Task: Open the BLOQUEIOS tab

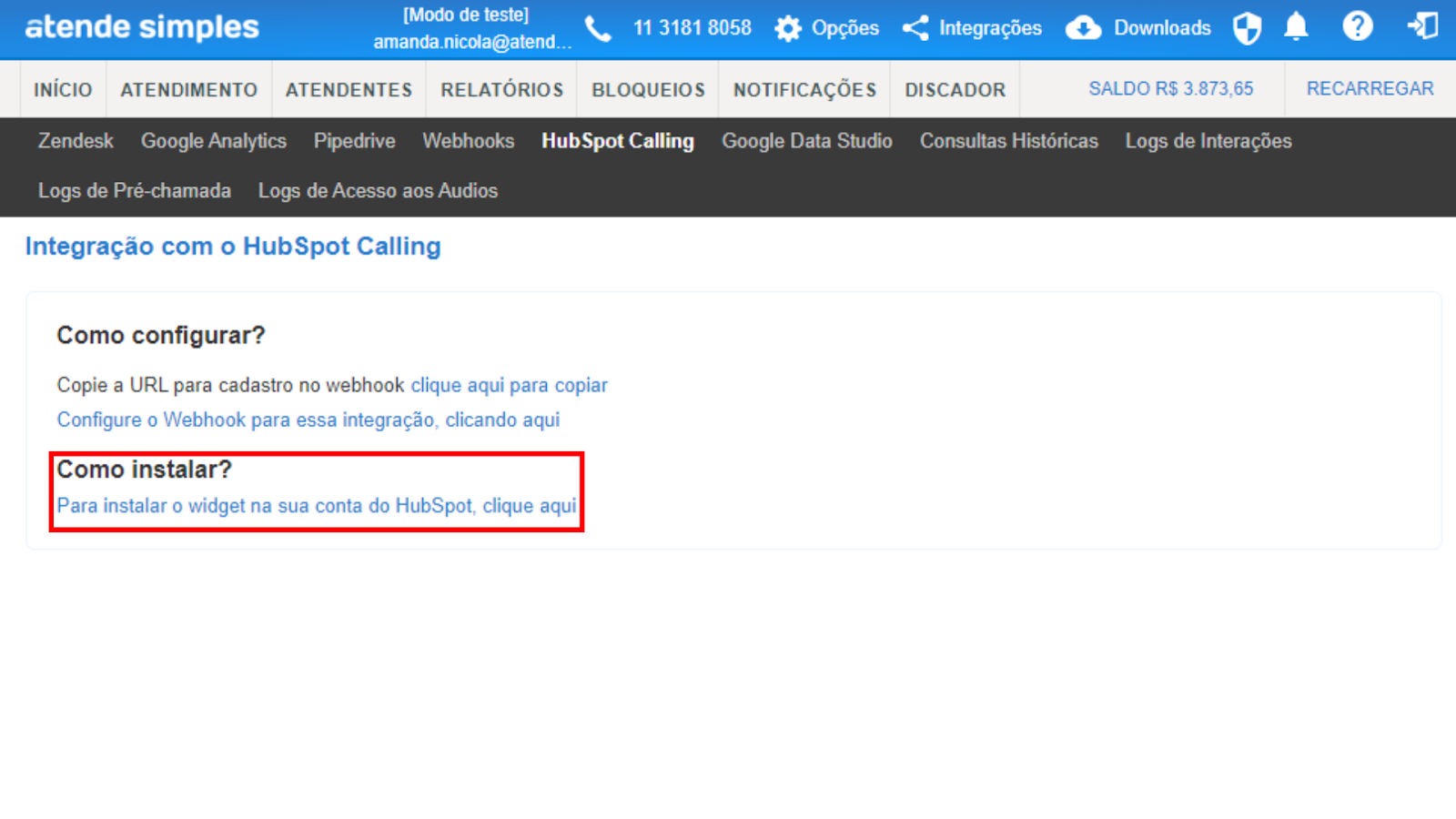Action: 648,90
